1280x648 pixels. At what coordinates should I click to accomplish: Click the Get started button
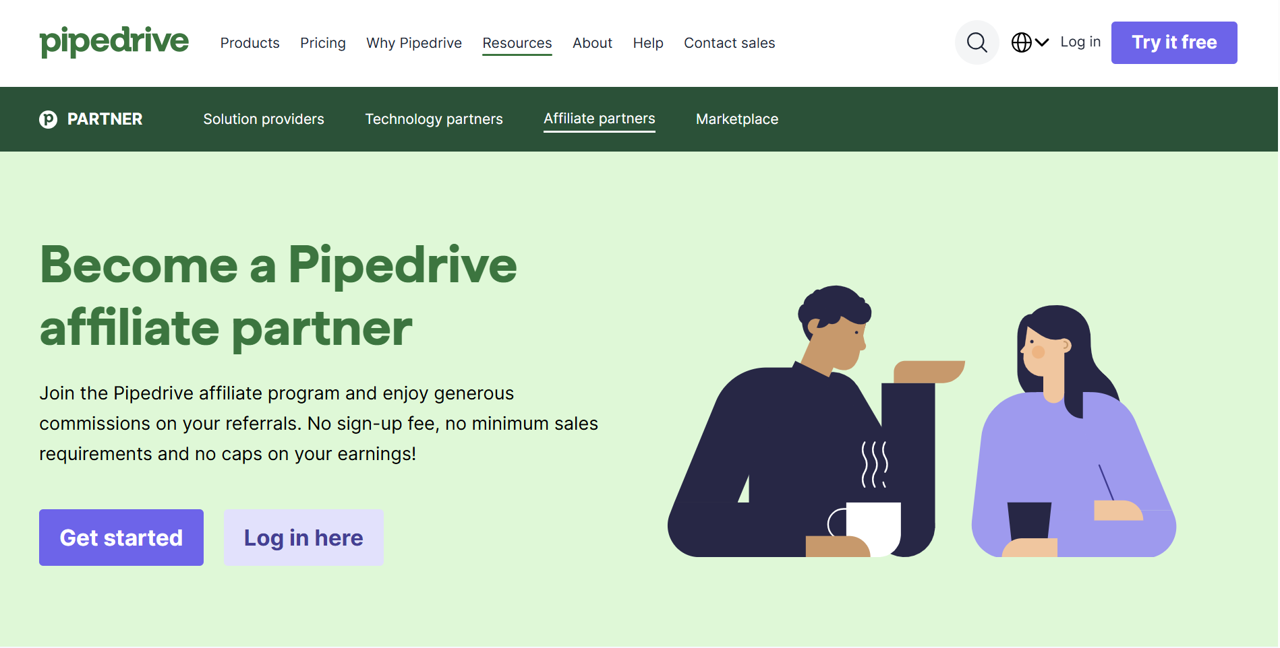click(121, 537)
